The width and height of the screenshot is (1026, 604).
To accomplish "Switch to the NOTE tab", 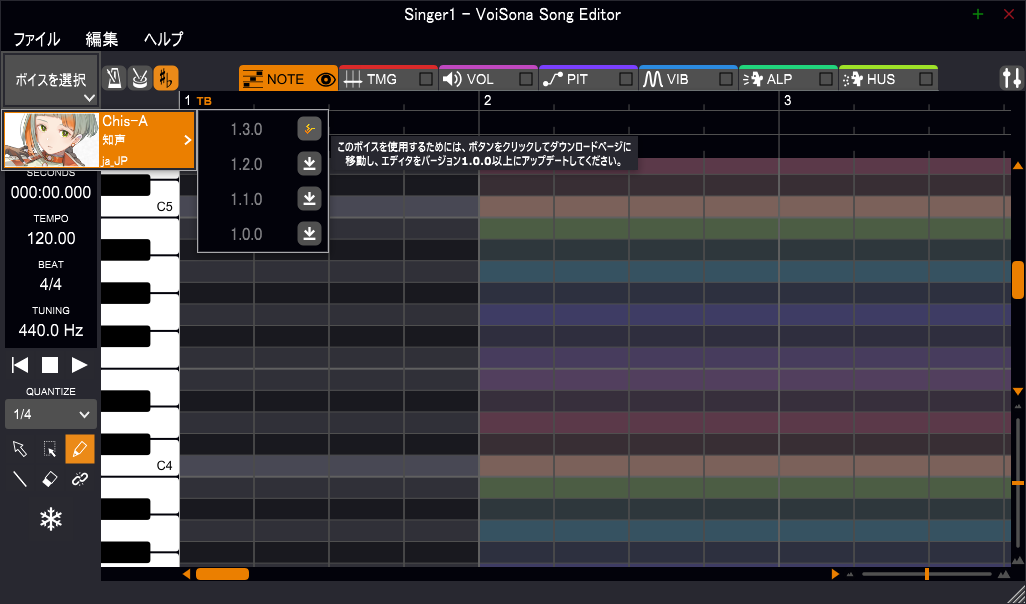I will (289, 79).
